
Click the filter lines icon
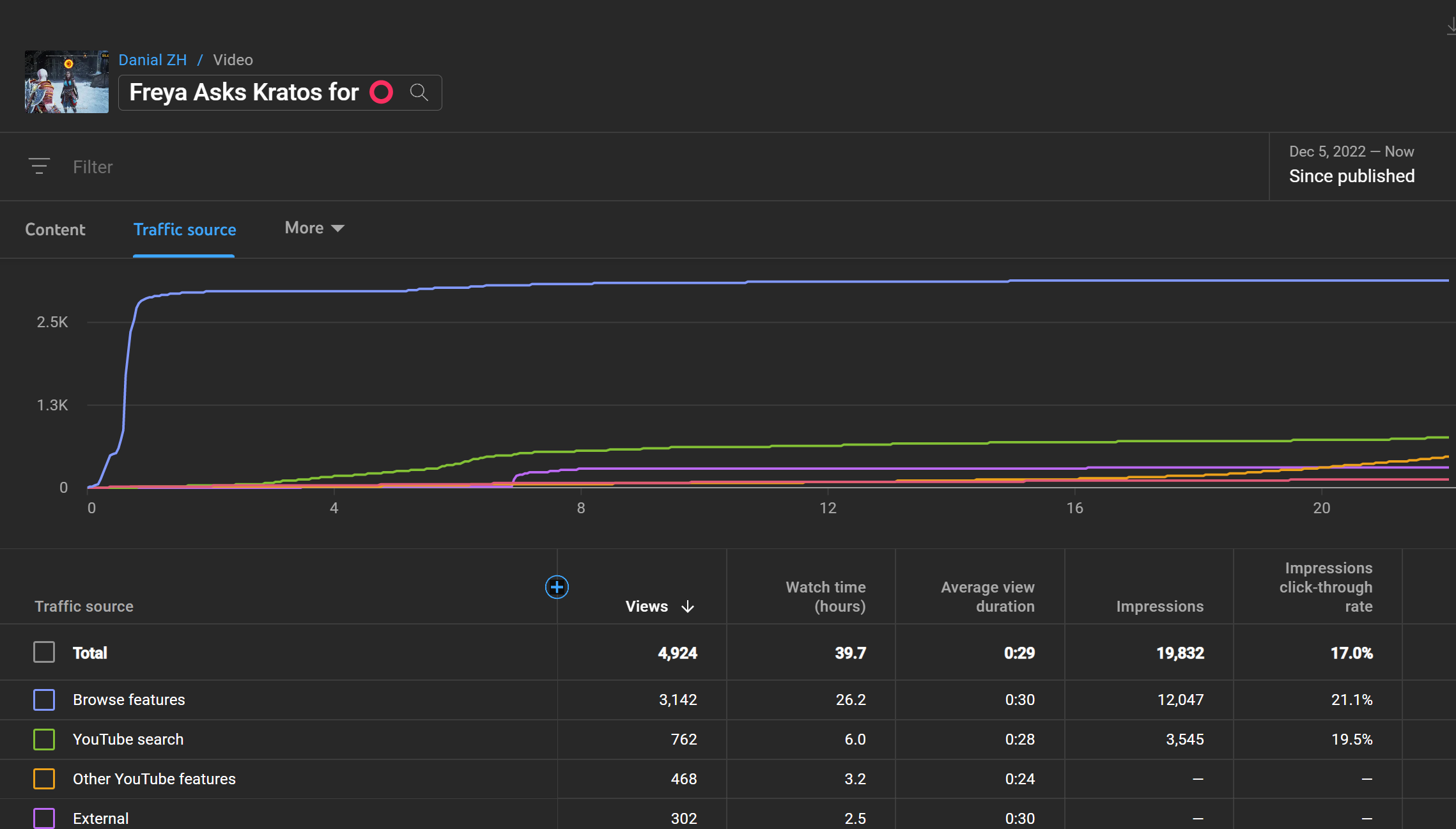click(x=39, y=166)
